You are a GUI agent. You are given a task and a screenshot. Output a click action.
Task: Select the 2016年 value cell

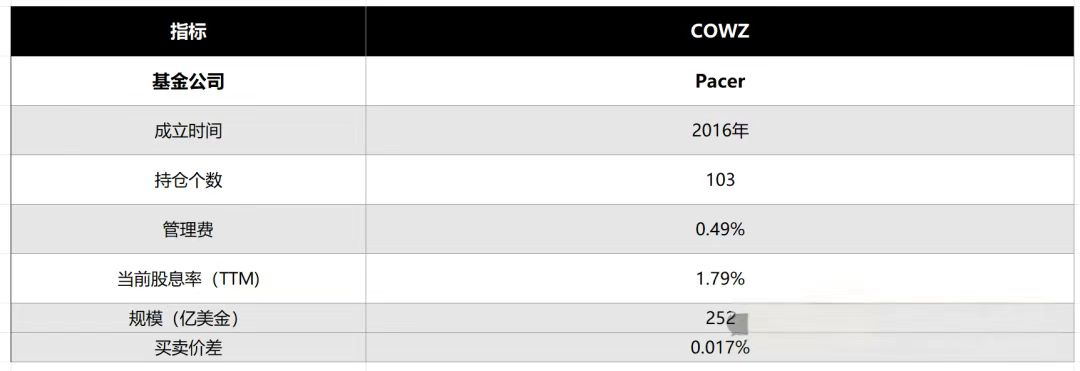pyautogui.click(x=720, y=131)
